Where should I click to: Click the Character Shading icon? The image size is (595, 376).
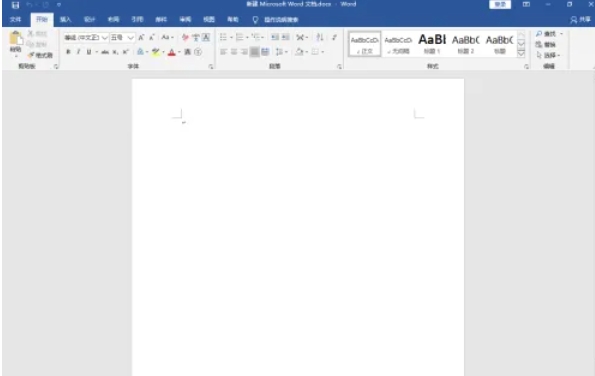tap(187, 52)
